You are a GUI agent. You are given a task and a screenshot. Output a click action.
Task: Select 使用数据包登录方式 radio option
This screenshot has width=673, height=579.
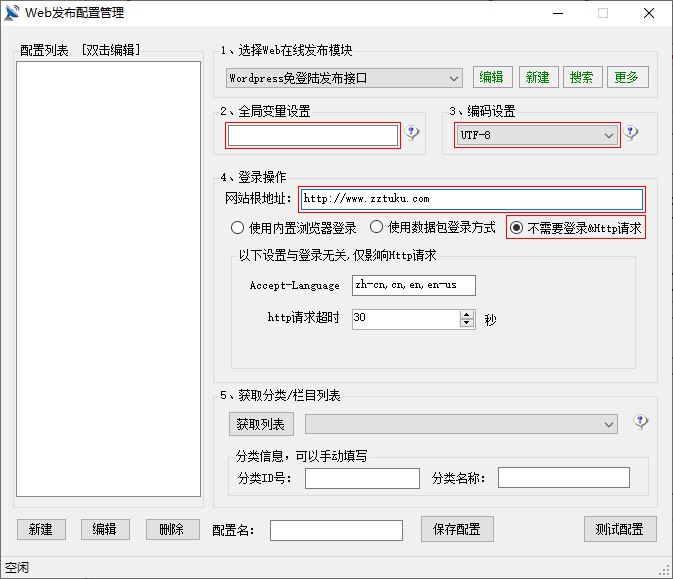point(377,228)
